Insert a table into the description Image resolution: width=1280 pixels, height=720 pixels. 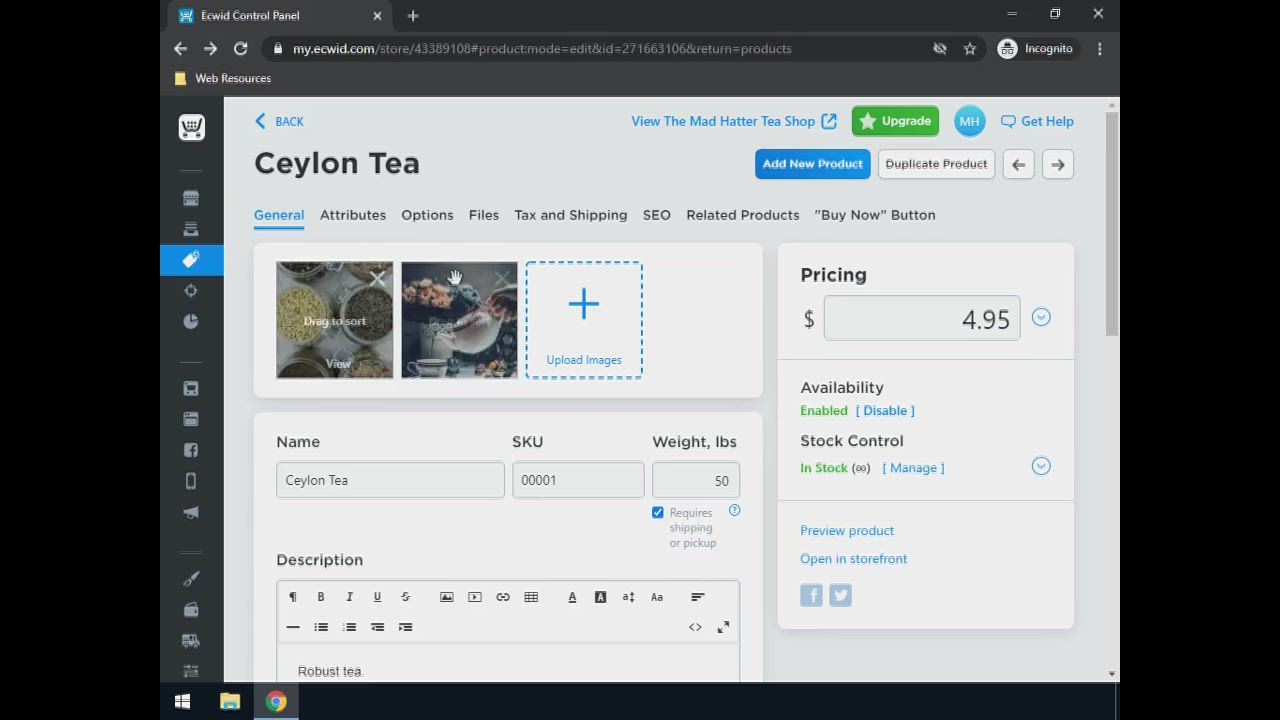click(531, 597)
